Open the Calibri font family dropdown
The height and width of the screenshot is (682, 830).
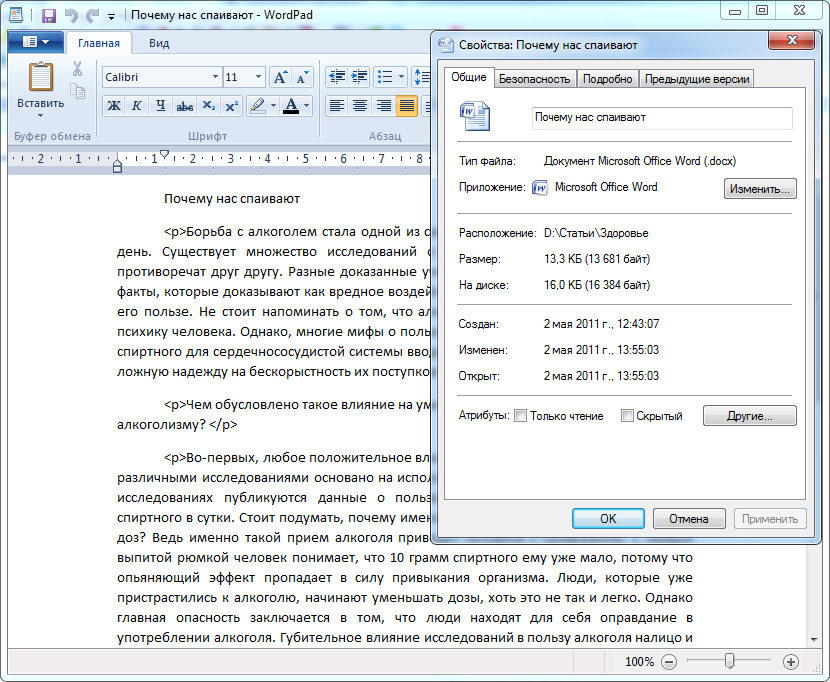[215, 77]
